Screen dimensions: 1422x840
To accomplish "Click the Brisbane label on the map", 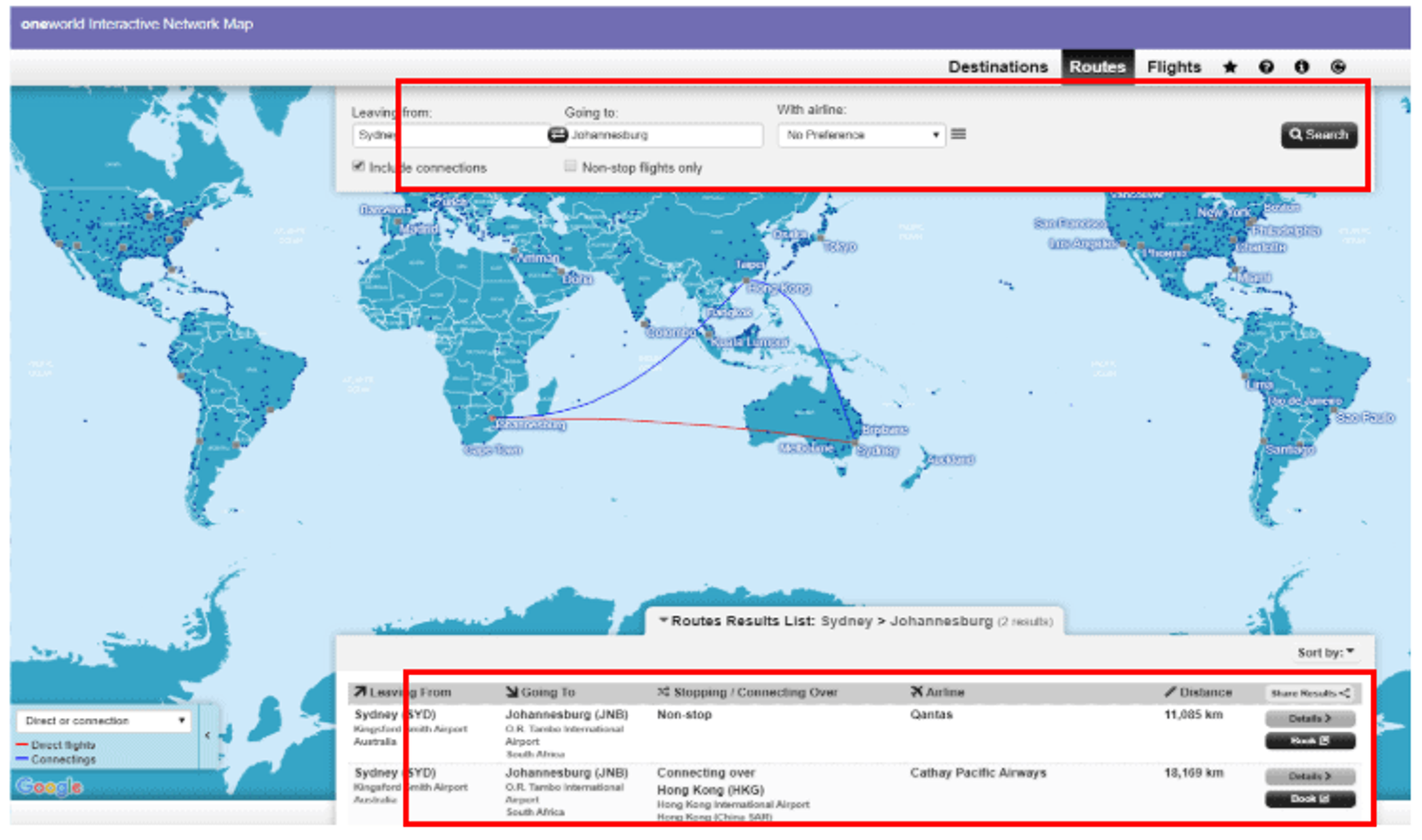I will (x=884, y=430).
